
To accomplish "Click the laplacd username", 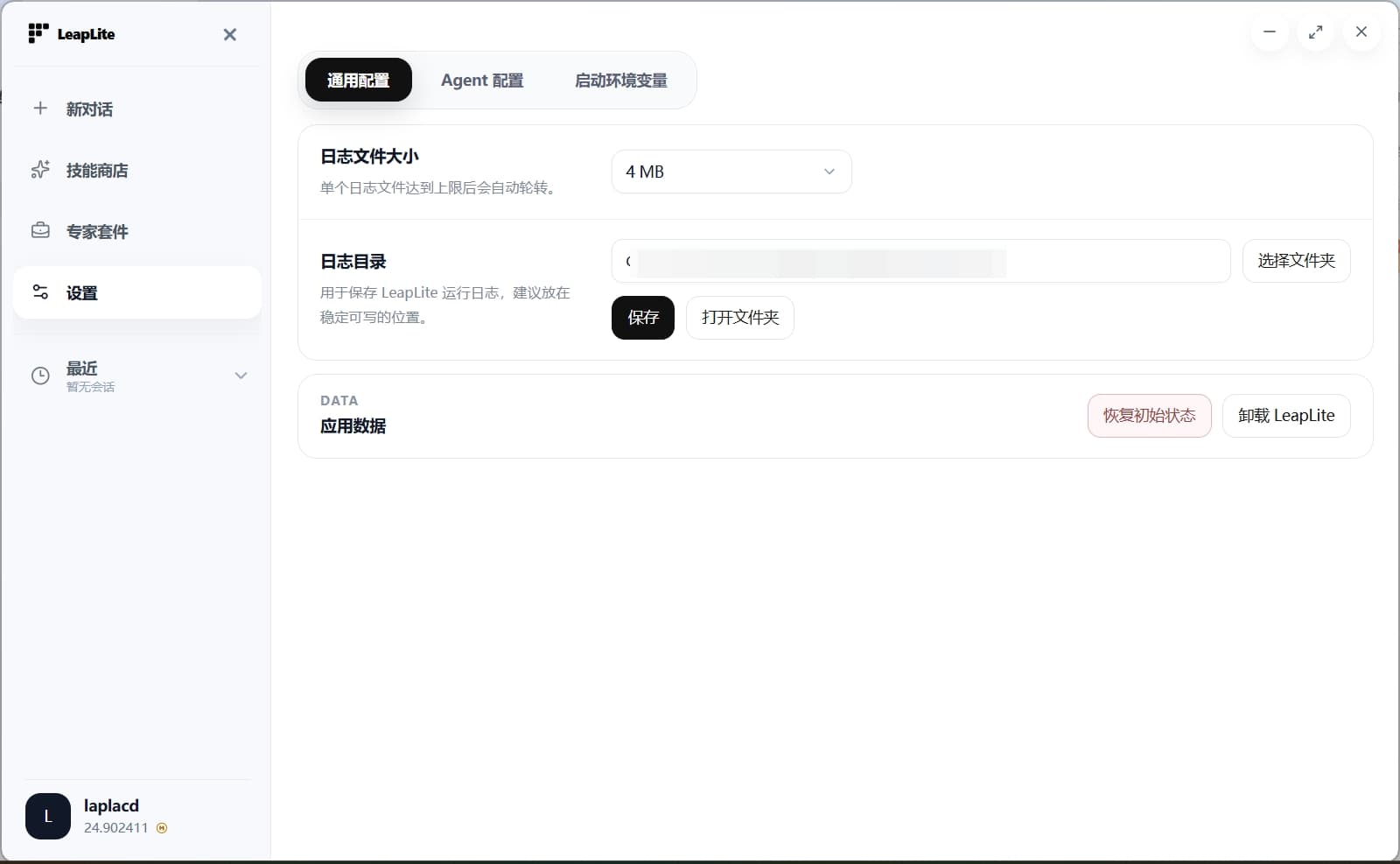I will (x=111, y=805).
